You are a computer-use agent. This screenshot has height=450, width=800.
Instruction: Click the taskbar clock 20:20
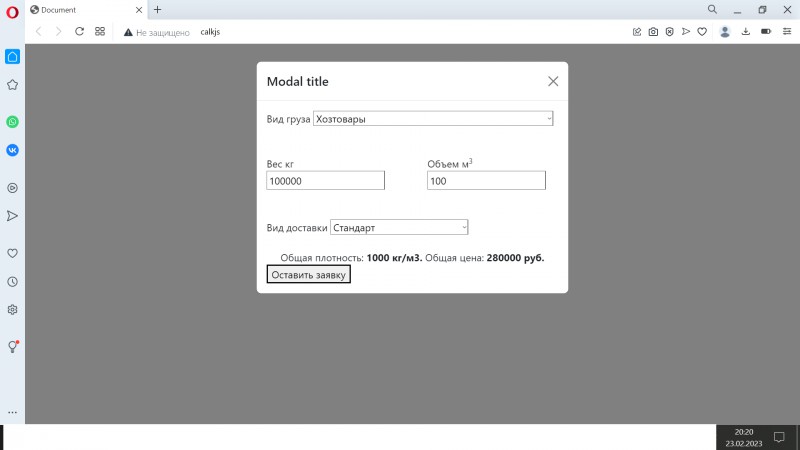pos(744,432)
